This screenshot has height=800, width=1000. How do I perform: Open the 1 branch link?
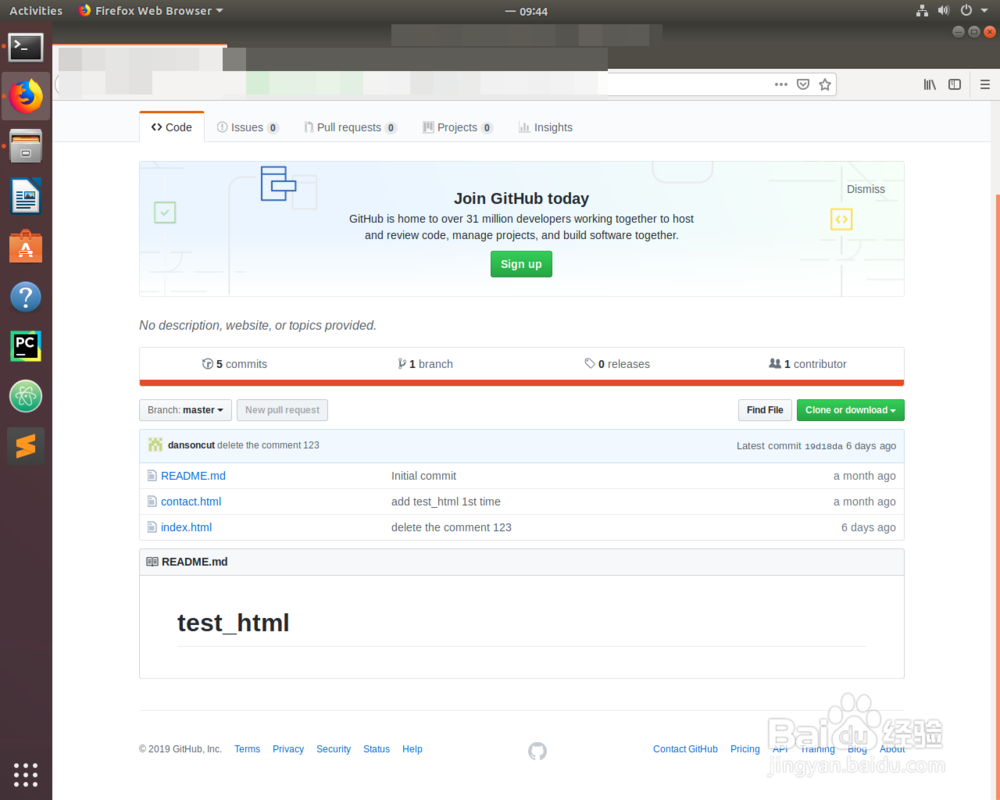[x=425, y=364]
